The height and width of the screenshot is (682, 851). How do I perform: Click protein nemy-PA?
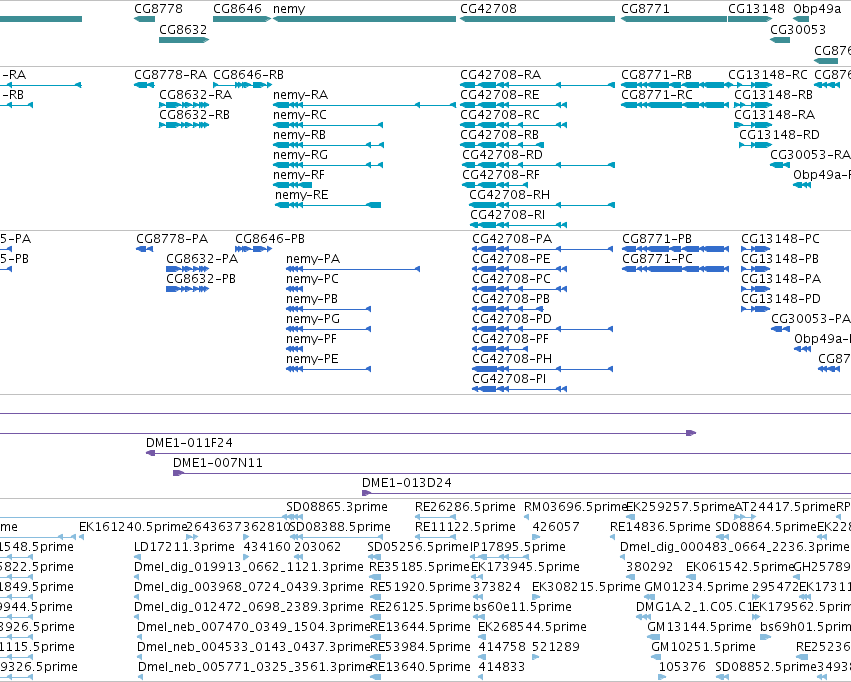coord(353,269)
